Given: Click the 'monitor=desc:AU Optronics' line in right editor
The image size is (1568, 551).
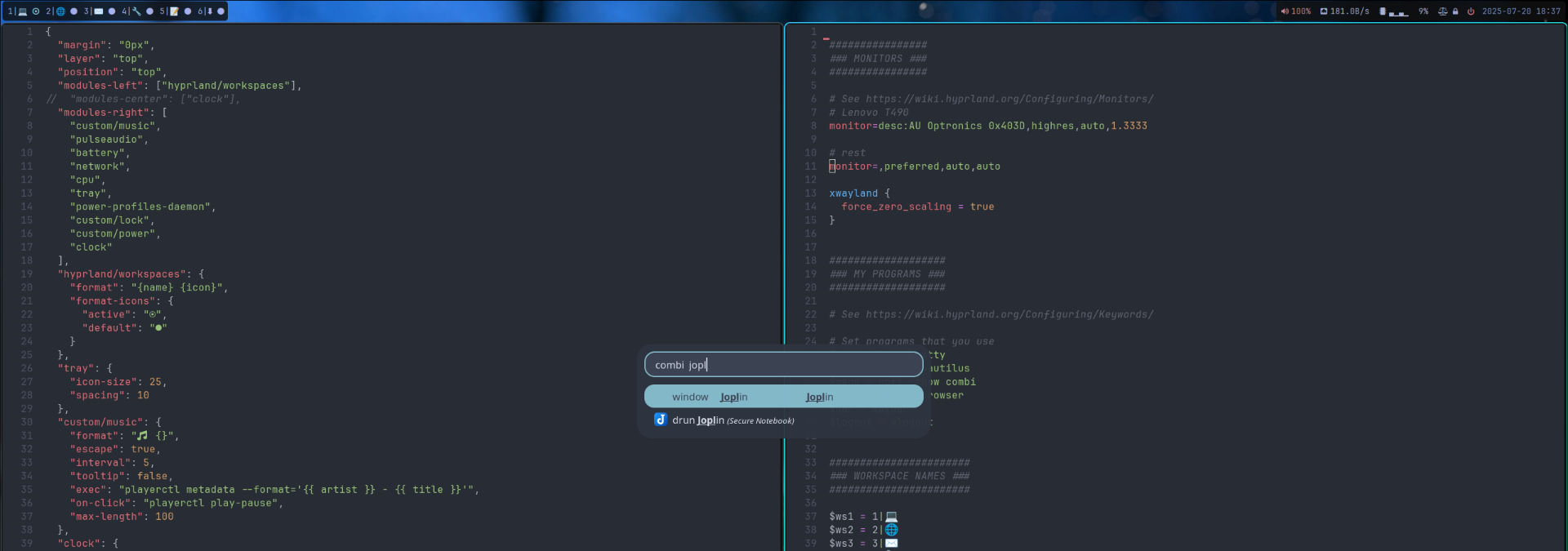Looking at the screenshot, I should point(988,126).
